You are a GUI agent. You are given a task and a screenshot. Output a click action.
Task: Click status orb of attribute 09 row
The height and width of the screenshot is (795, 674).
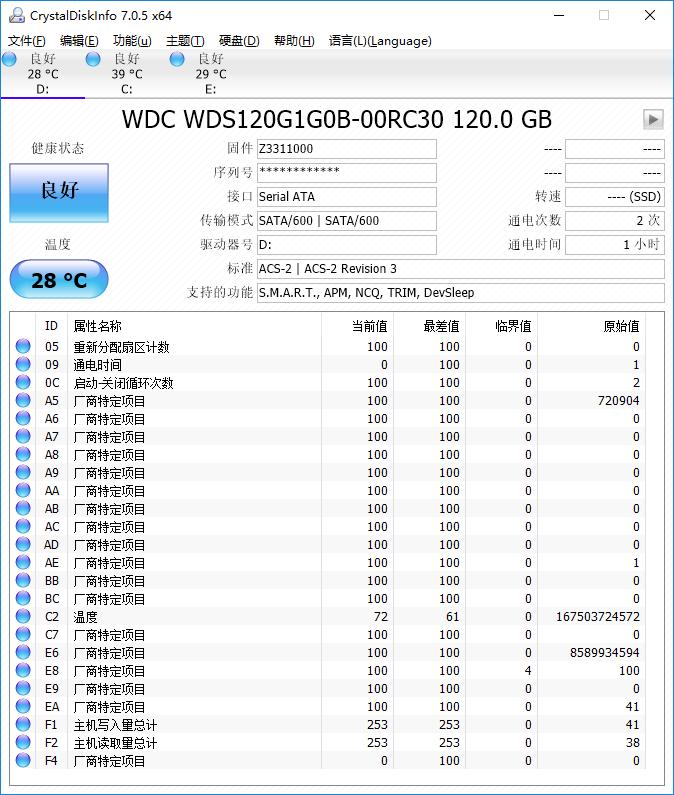[23, 364]
